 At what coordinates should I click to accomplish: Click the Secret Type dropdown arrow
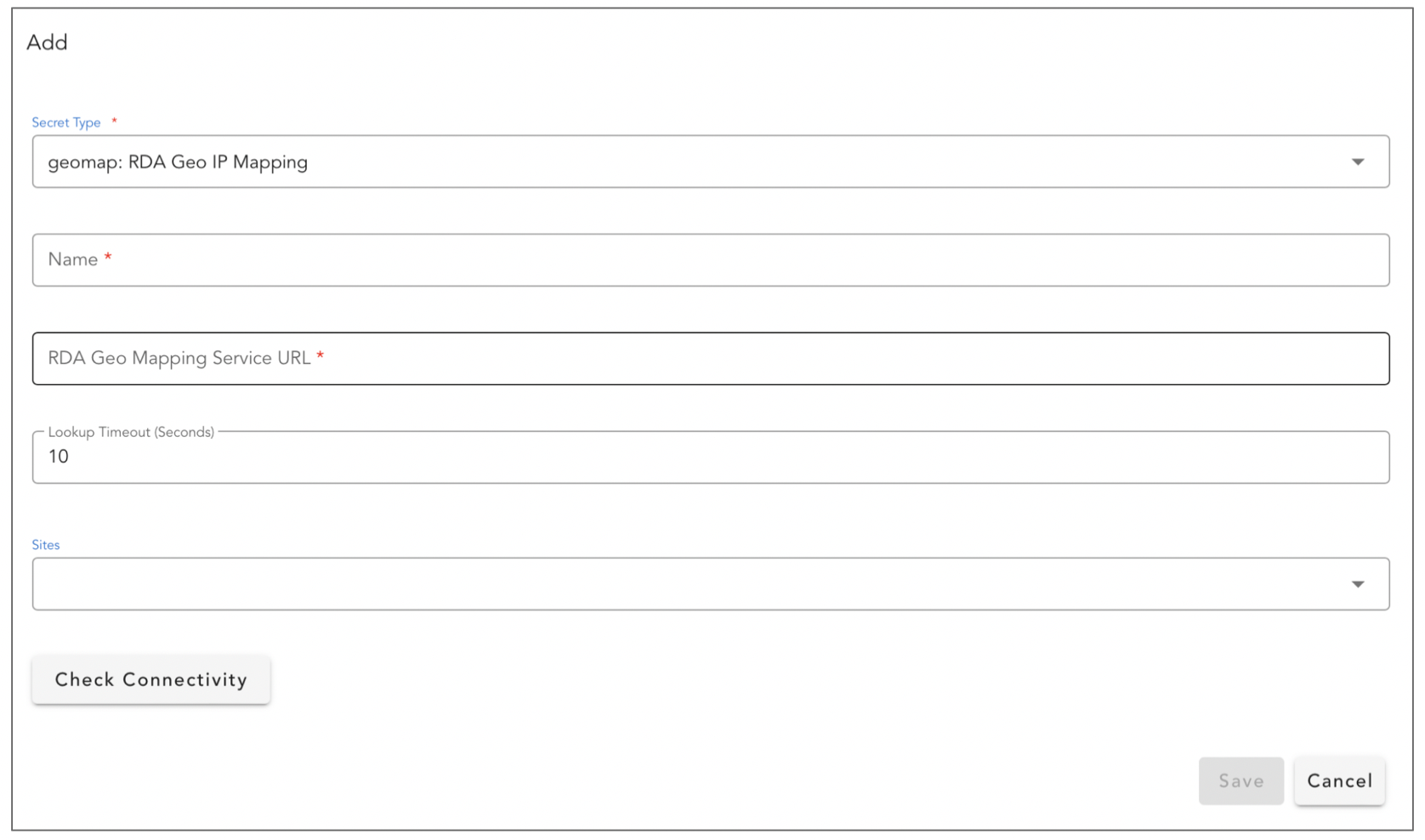(x=1359, y=162)
